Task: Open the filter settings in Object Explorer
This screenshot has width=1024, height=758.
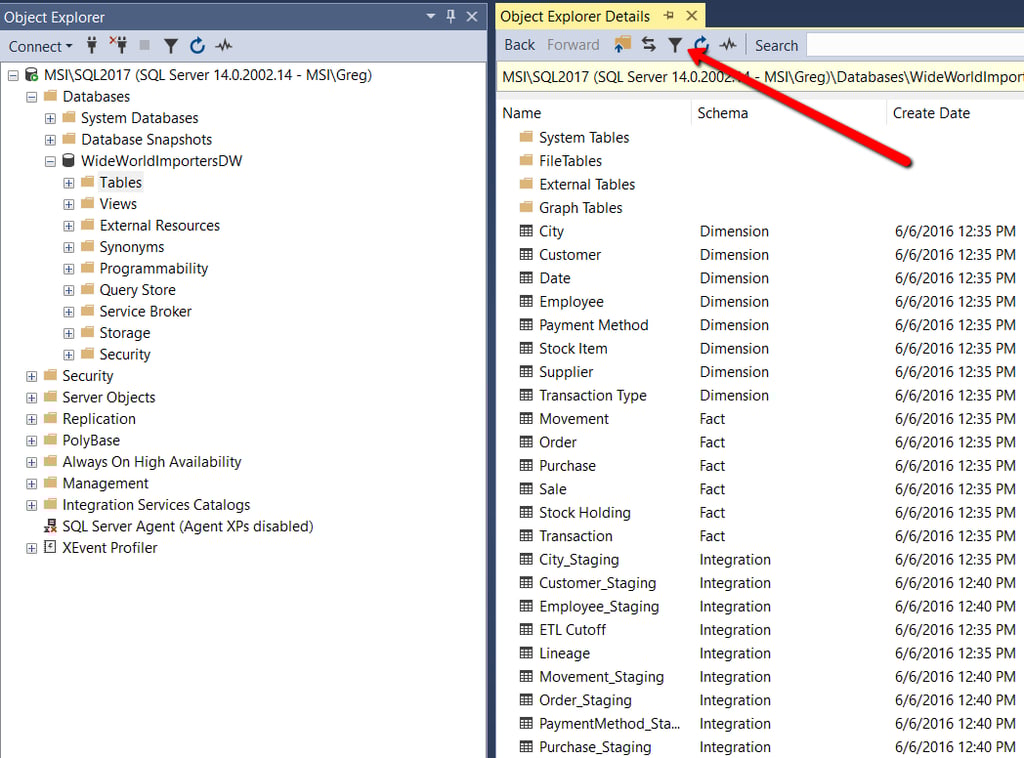Action: tap(171, 46)
